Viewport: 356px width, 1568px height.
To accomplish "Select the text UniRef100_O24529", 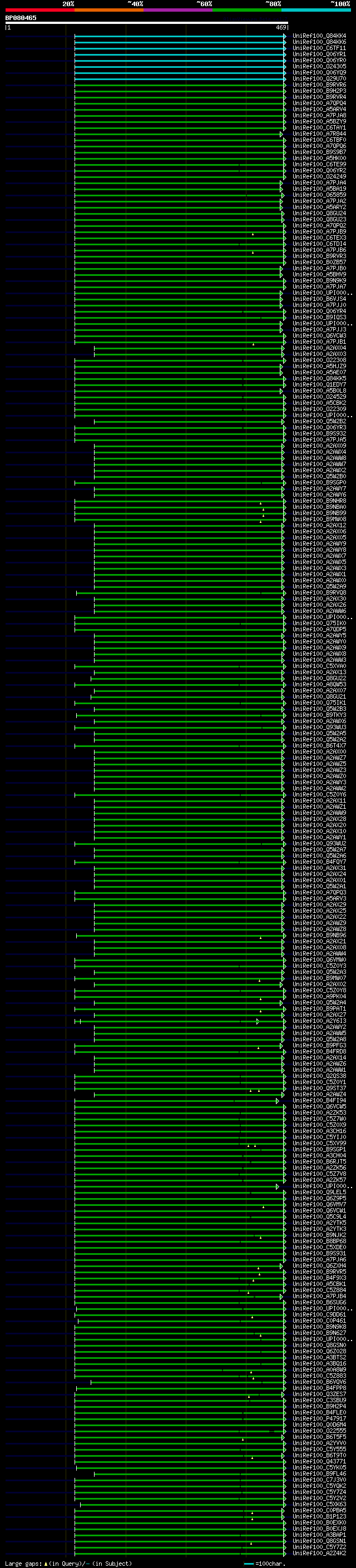I will (319, 397).
